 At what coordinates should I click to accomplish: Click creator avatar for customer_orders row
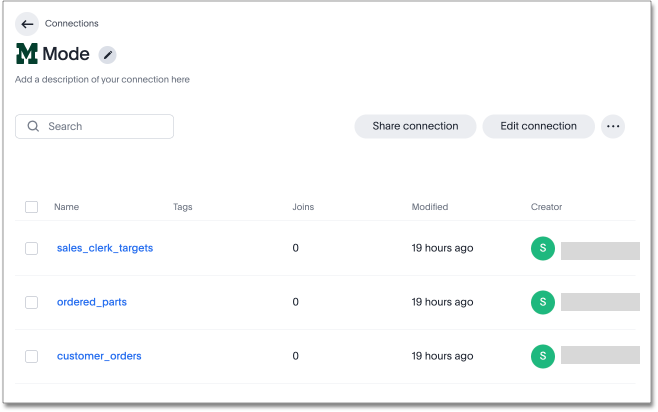(542, 355)
